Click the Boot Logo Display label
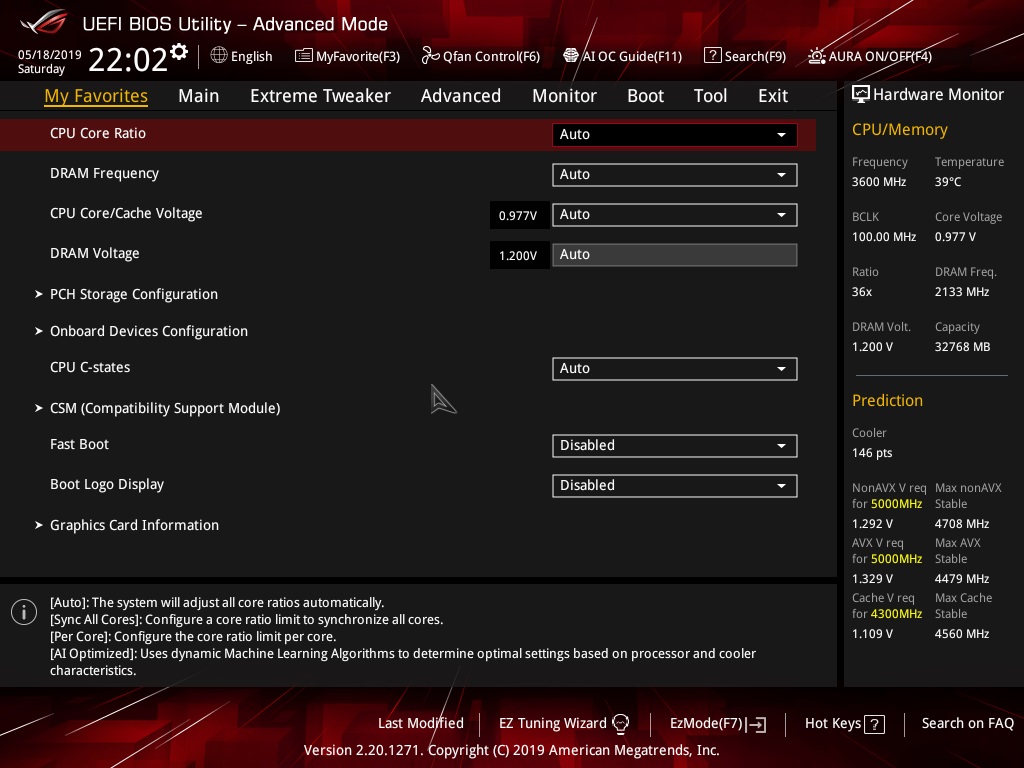 coord(107,485)
